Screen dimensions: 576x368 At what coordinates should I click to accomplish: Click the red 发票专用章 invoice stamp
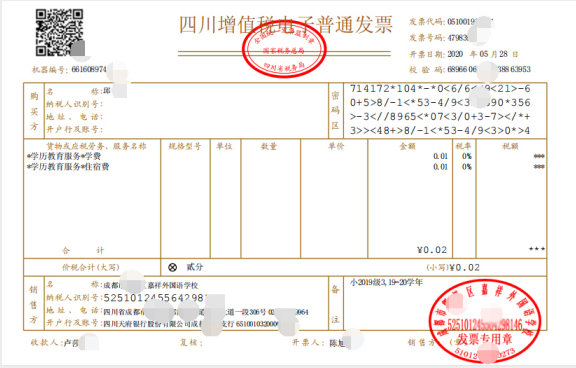coord(484,322)
